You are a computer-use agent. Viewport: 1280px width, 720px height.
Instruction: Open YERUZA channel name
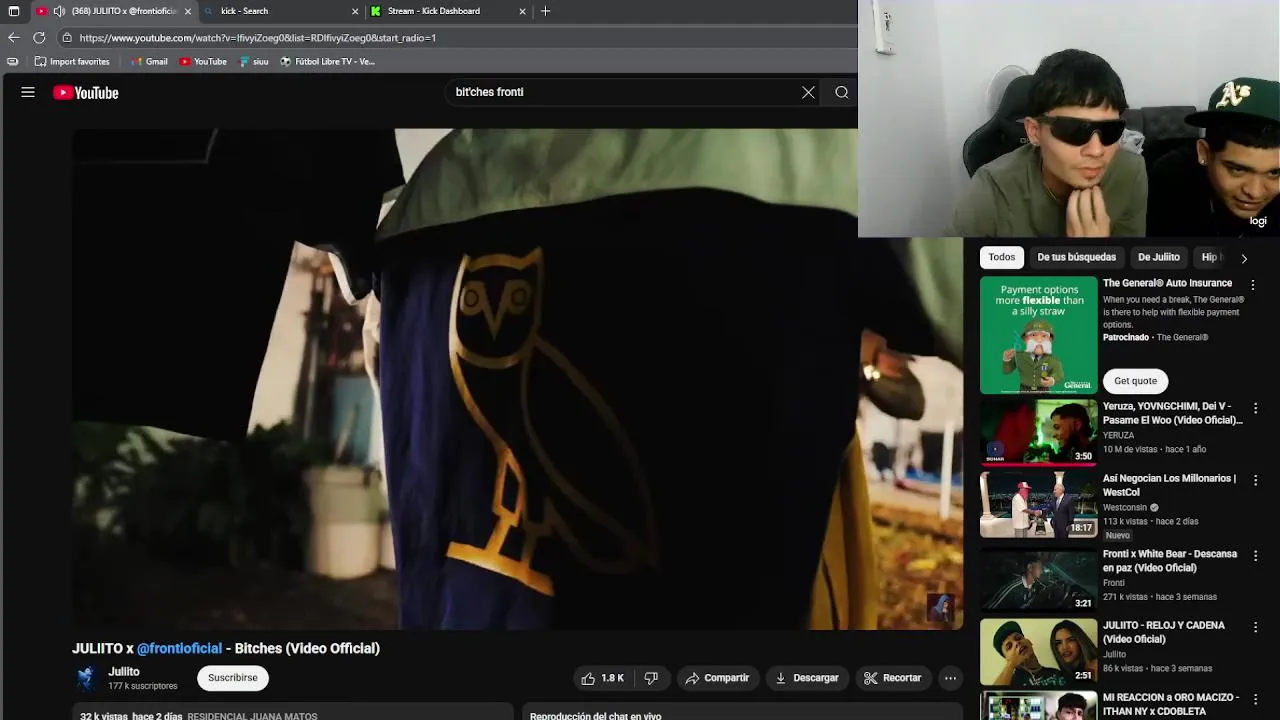point(1118,435)
